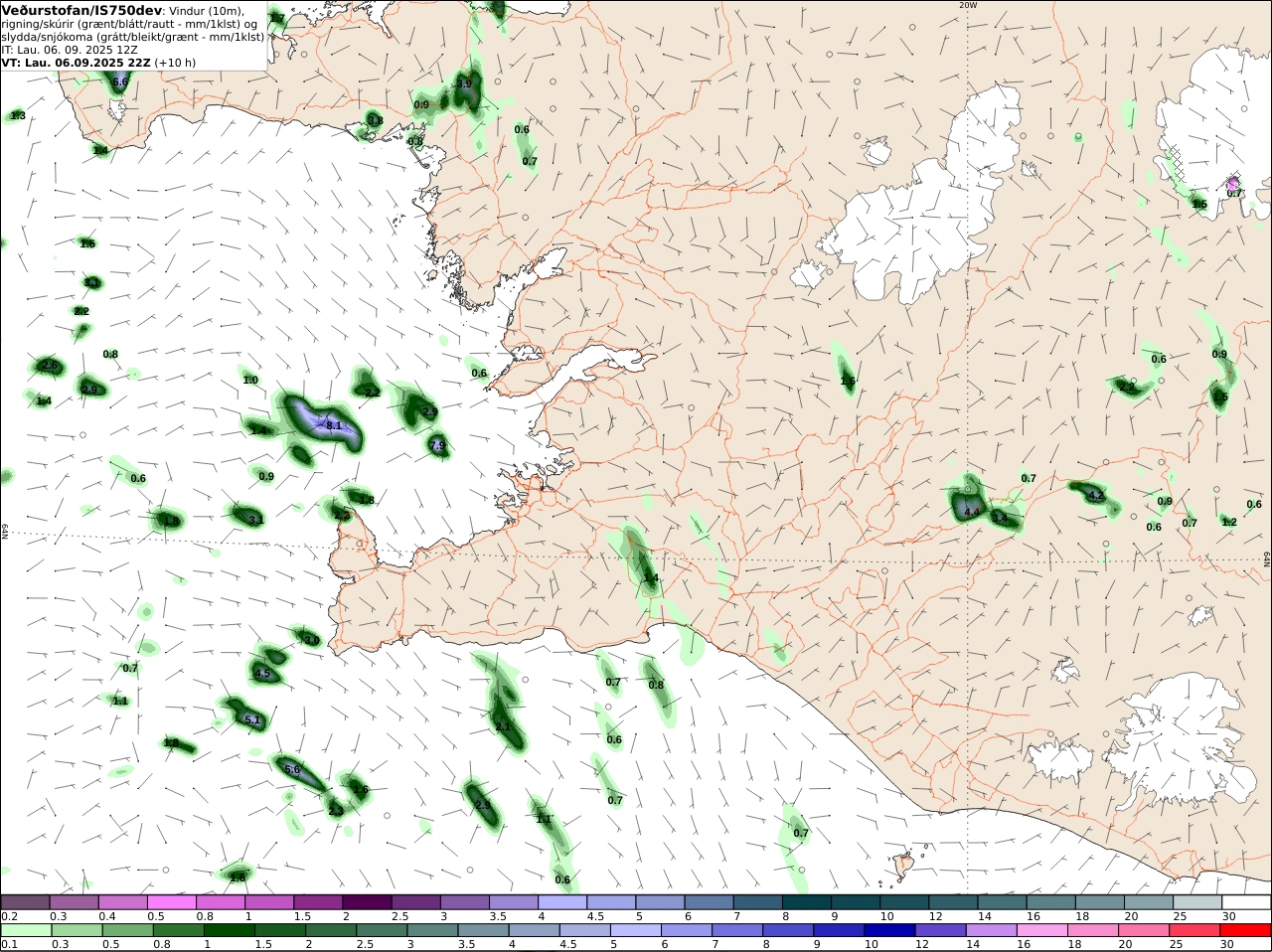Click the "20W" longitude label
Image resolution: width=1272 pixels, height=952 pixels.
968,5
